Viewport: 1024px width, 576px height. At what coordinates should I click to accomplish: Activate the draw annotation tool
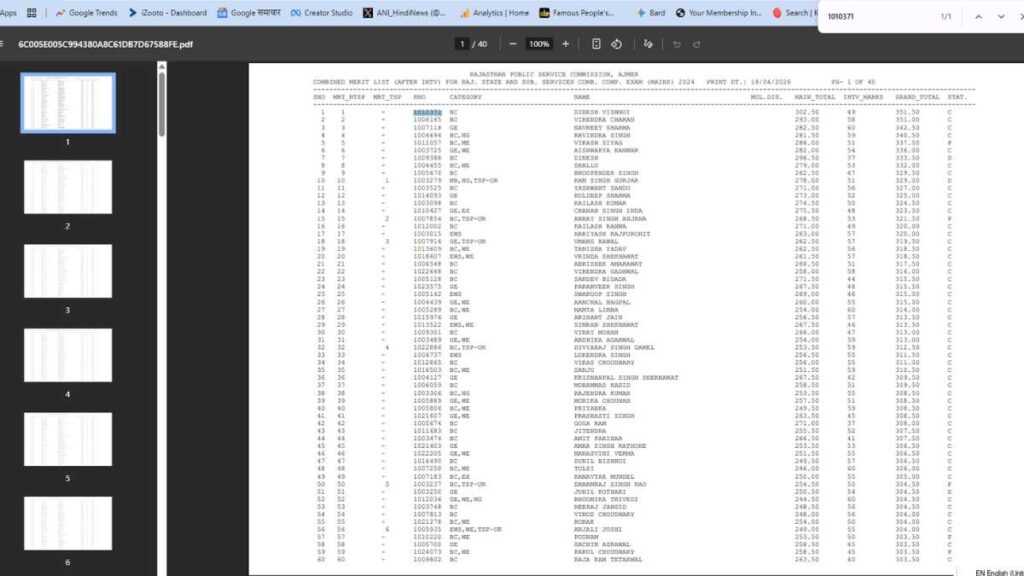[649, 44]
